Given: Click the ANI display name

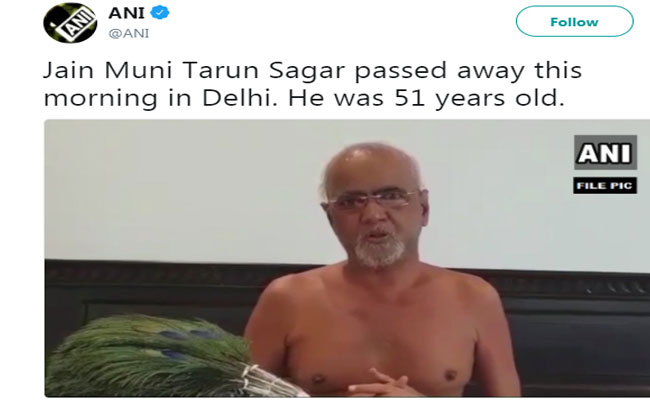Looking at the screenshot, I should coord(126,13).
